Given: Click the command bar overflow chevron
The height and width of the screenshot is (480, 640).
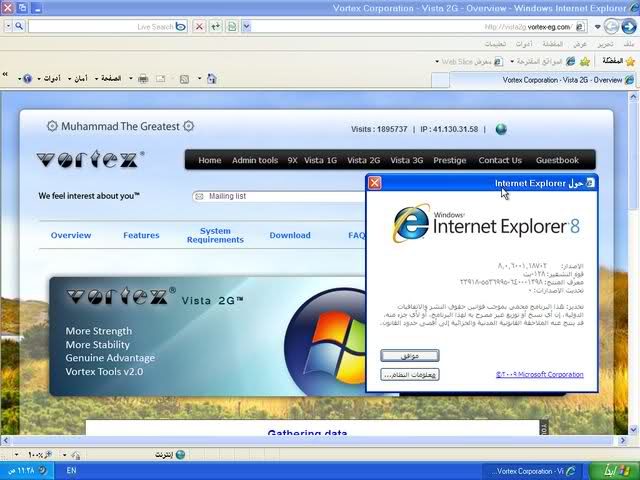Looking at the screenshot, I should [x=5, y=74].
